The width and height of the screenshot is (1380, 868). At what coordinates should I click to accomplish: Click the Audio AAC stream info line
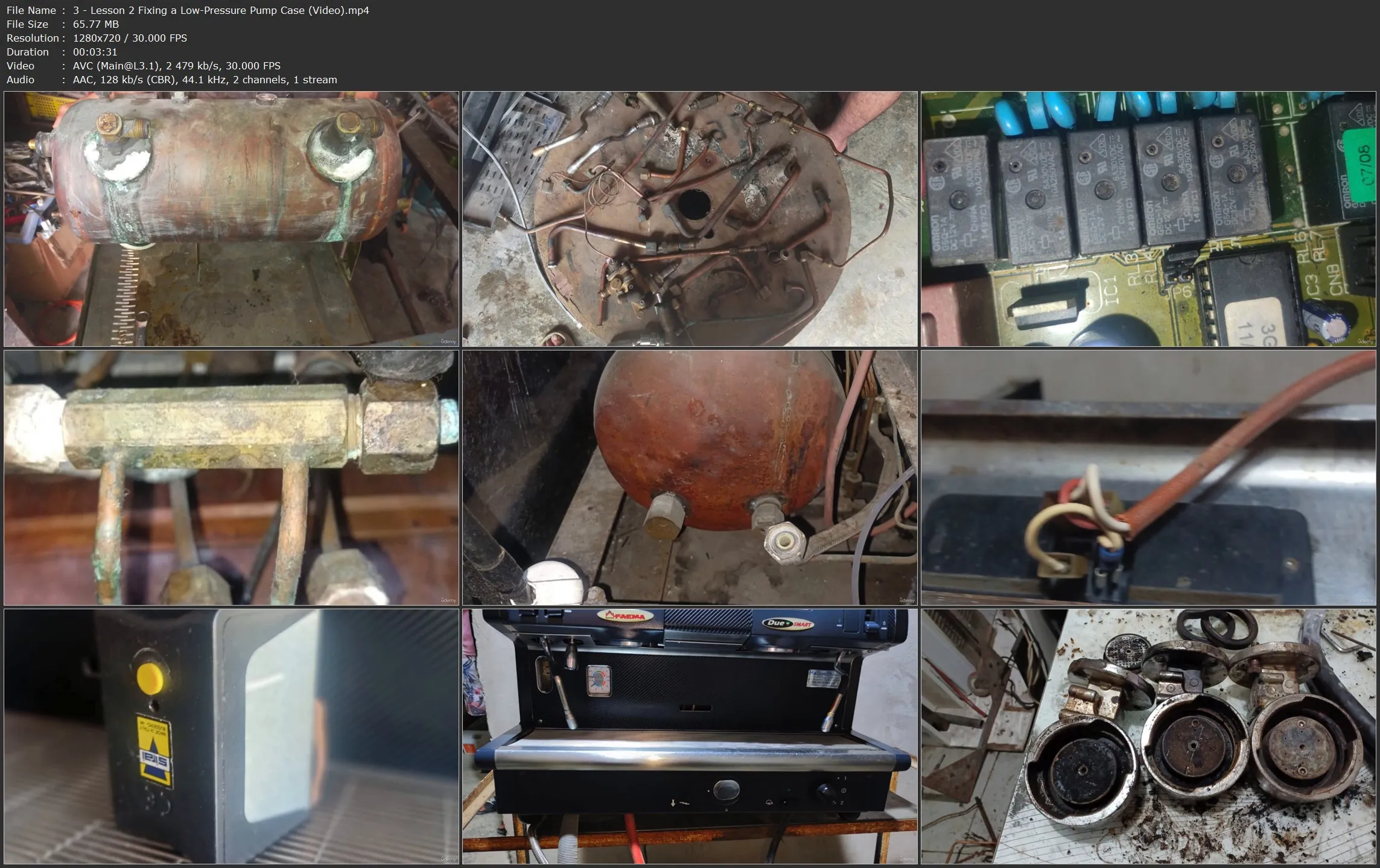tap(205, 80)
